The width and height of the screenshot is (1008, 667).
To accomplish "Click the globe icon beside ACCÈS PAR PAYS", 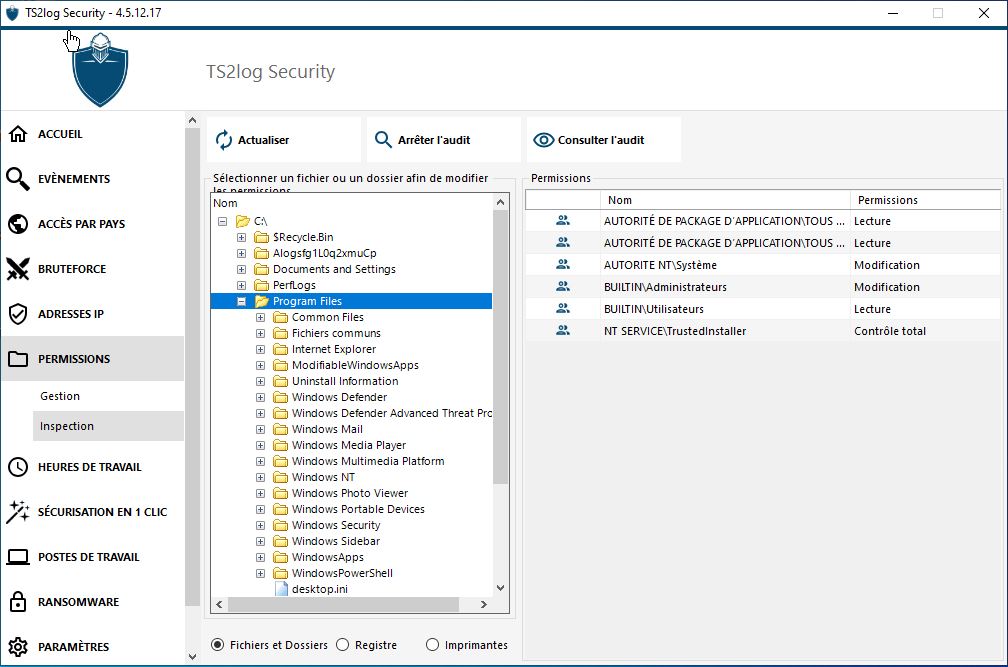I will click(18, 224).
